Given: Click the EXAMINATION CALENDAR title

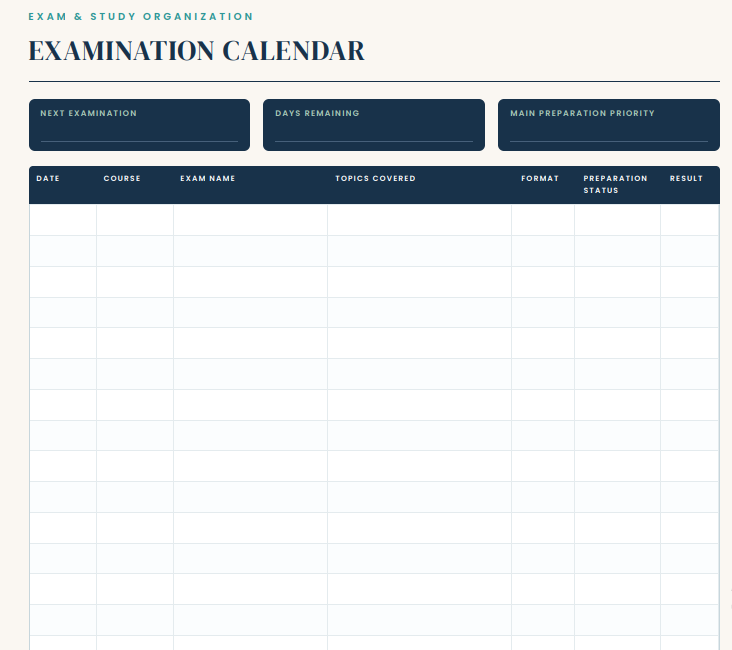Looking at the screenshot, I should pos(197,50).
